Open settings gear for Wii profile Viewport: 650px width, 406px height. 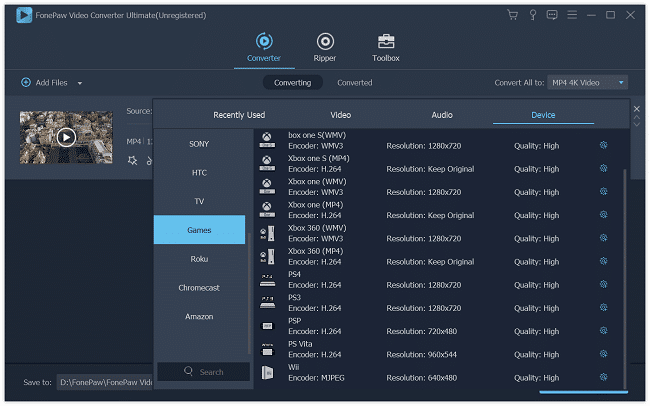pos(603,377)
